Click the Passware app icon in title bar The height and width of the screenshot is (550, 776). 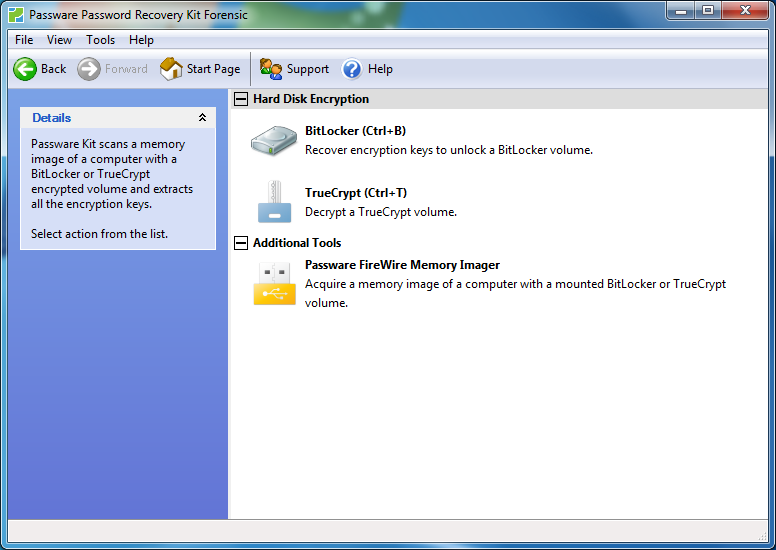pos(16,15)
